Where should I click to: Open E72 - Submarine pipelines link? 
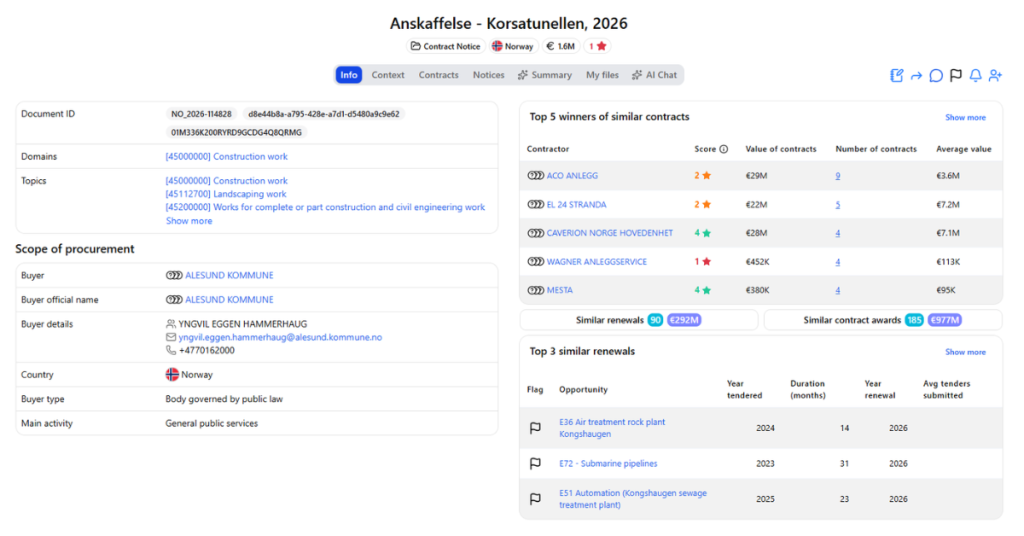click(x=608, y=464)
